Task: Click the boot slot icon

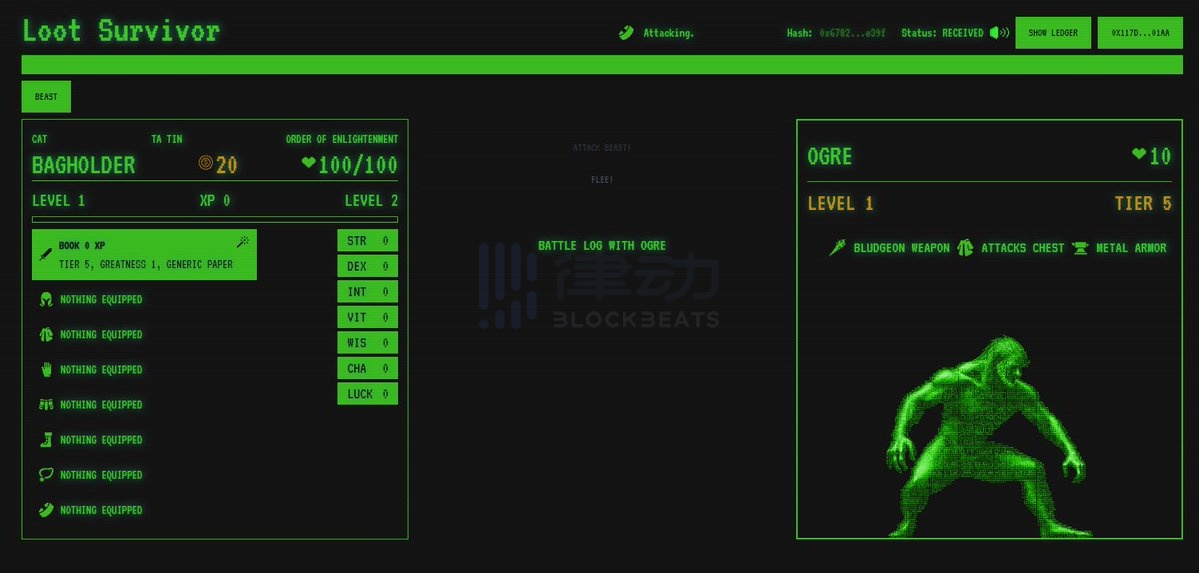Action: pos(46,440)
